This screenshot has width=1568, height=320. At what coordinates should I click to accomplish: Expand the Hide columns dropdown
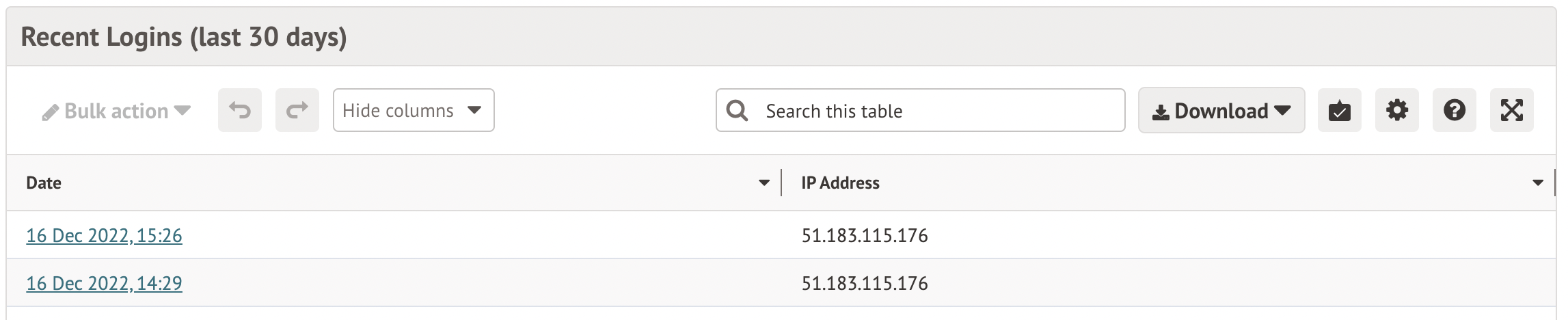(413, 110)
